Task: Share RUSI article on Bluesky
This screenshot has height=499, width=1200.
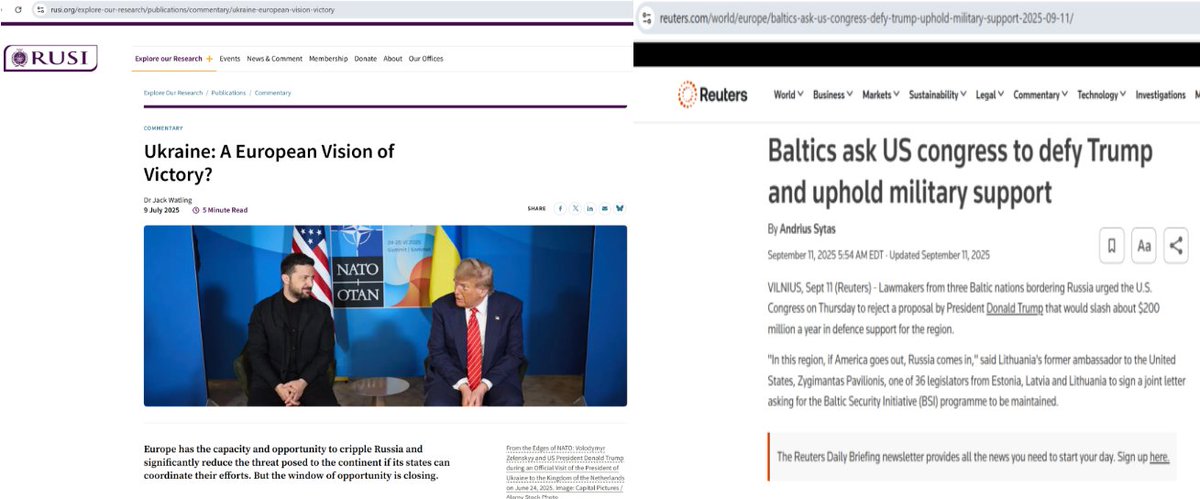Action: coord(620,208)
